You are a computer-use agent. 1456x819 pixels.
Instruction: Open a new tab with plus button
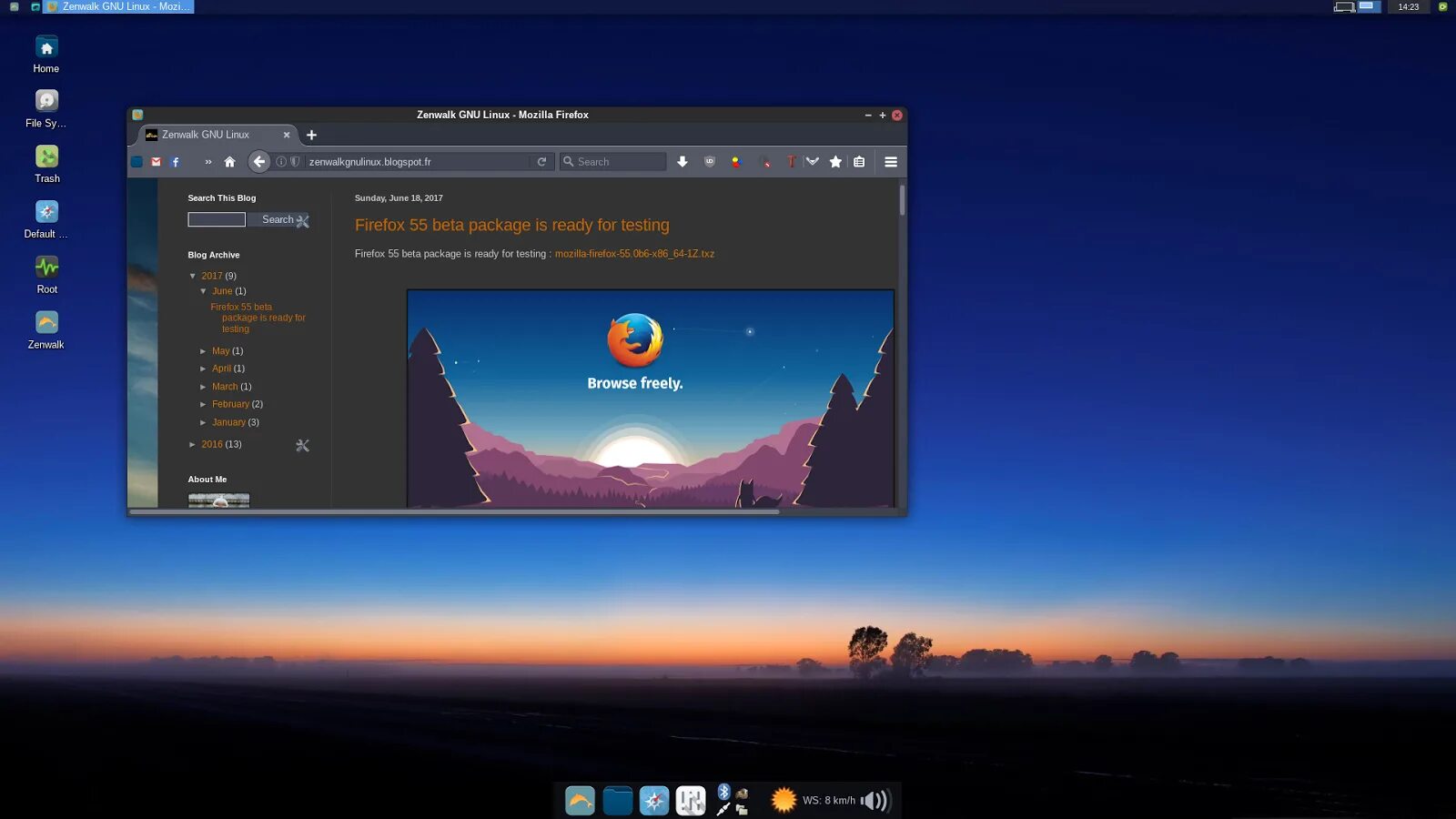[x=311, y=135]
